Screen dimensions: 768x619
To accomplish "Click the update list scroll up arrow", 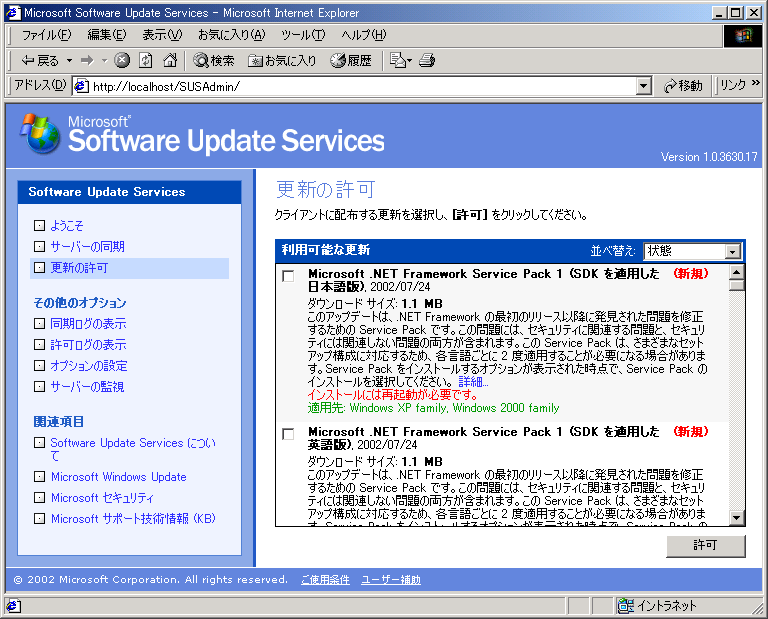I will point(737,272).
